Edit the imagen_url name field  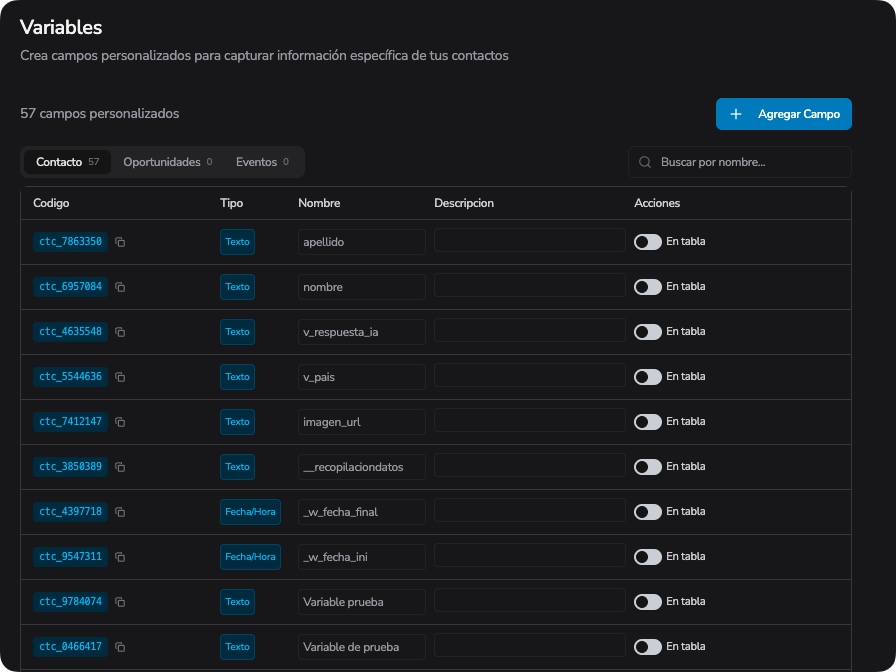coord(362,422)
